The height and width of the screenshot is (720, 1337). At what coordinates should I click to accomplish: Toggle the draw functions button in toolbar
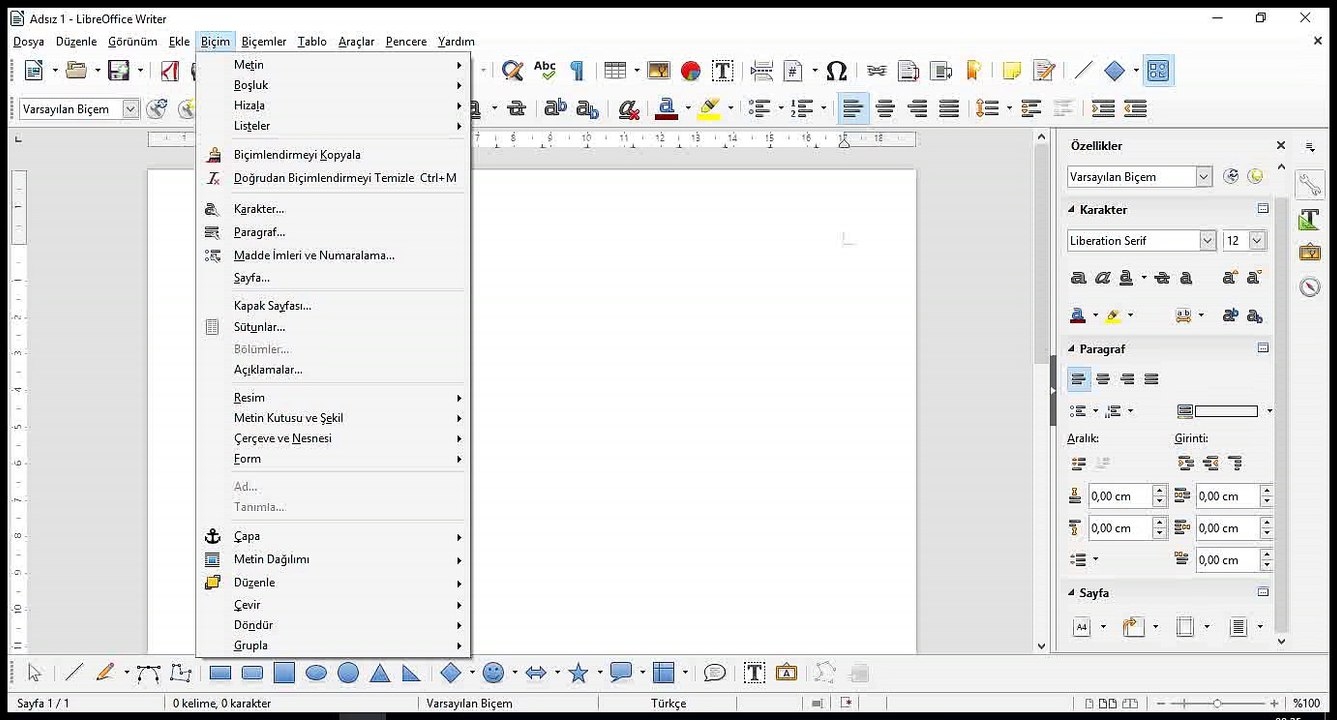tap(1158, 70)
